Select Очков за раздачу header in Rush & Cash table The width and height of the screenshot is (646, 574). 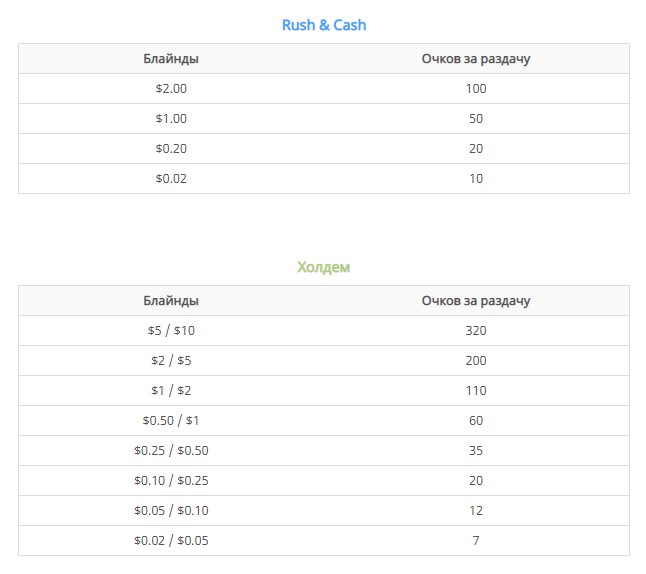pyautogui.click(x=476, y=59)
